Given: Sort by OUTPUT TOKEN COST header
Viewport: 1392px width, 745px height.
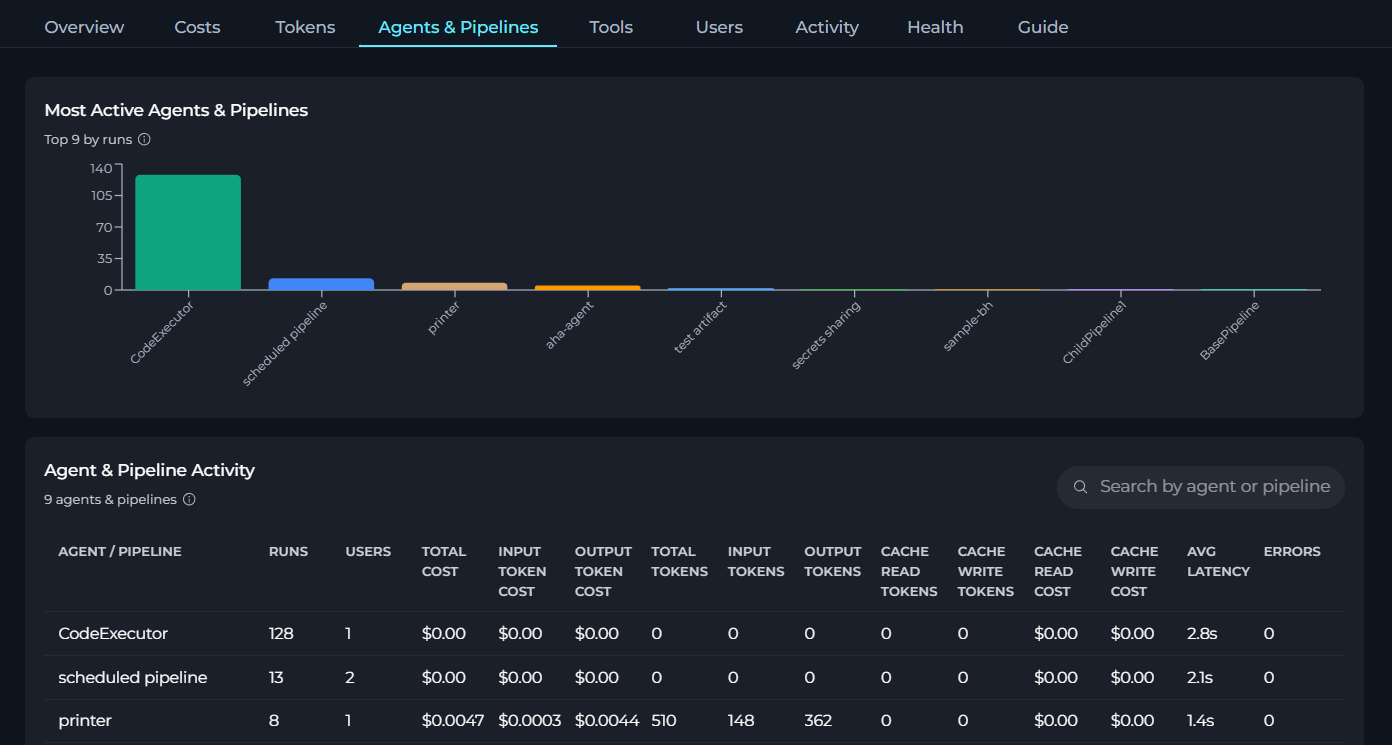Looking at the screenshot, I should [603, 572].
